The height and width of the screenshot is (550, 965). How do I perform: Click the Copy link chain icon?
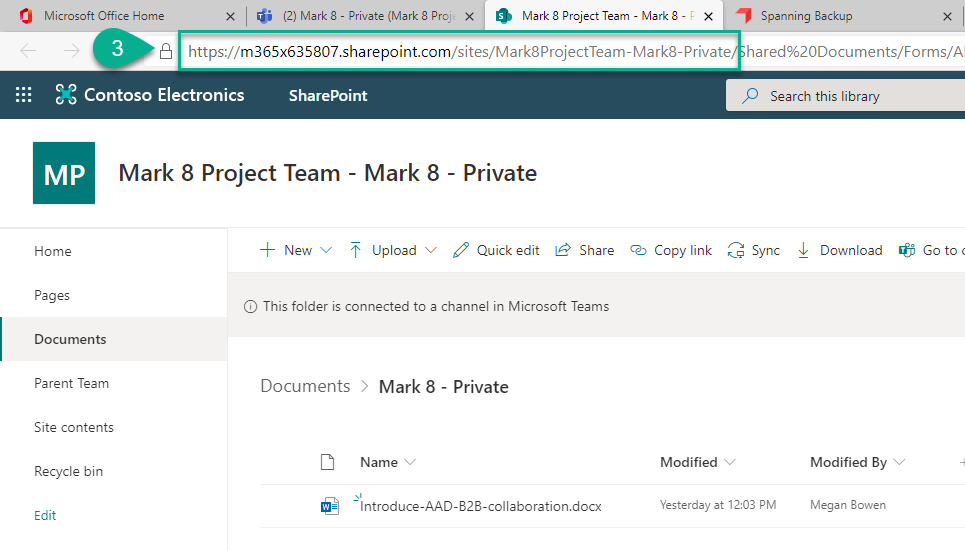tap(638, 250)
